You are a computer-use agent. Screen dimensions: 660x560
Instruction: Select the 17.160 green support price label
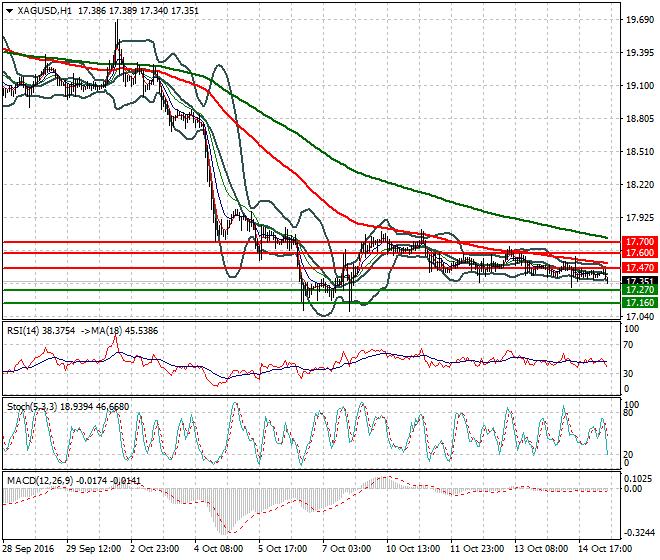coord(640,303)
